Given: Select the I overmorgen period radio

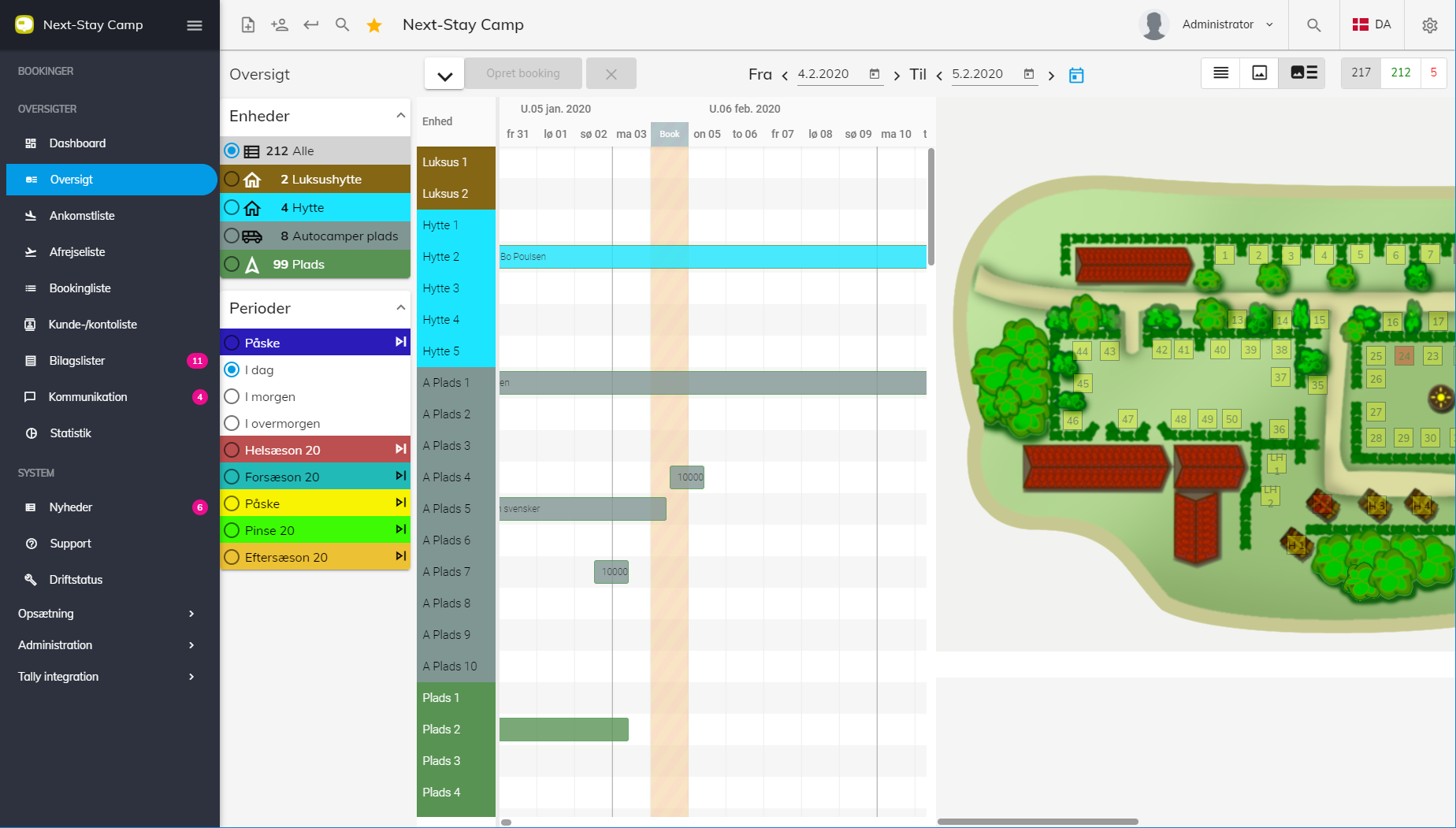Looking at the screenshot, I should [232, 423].
